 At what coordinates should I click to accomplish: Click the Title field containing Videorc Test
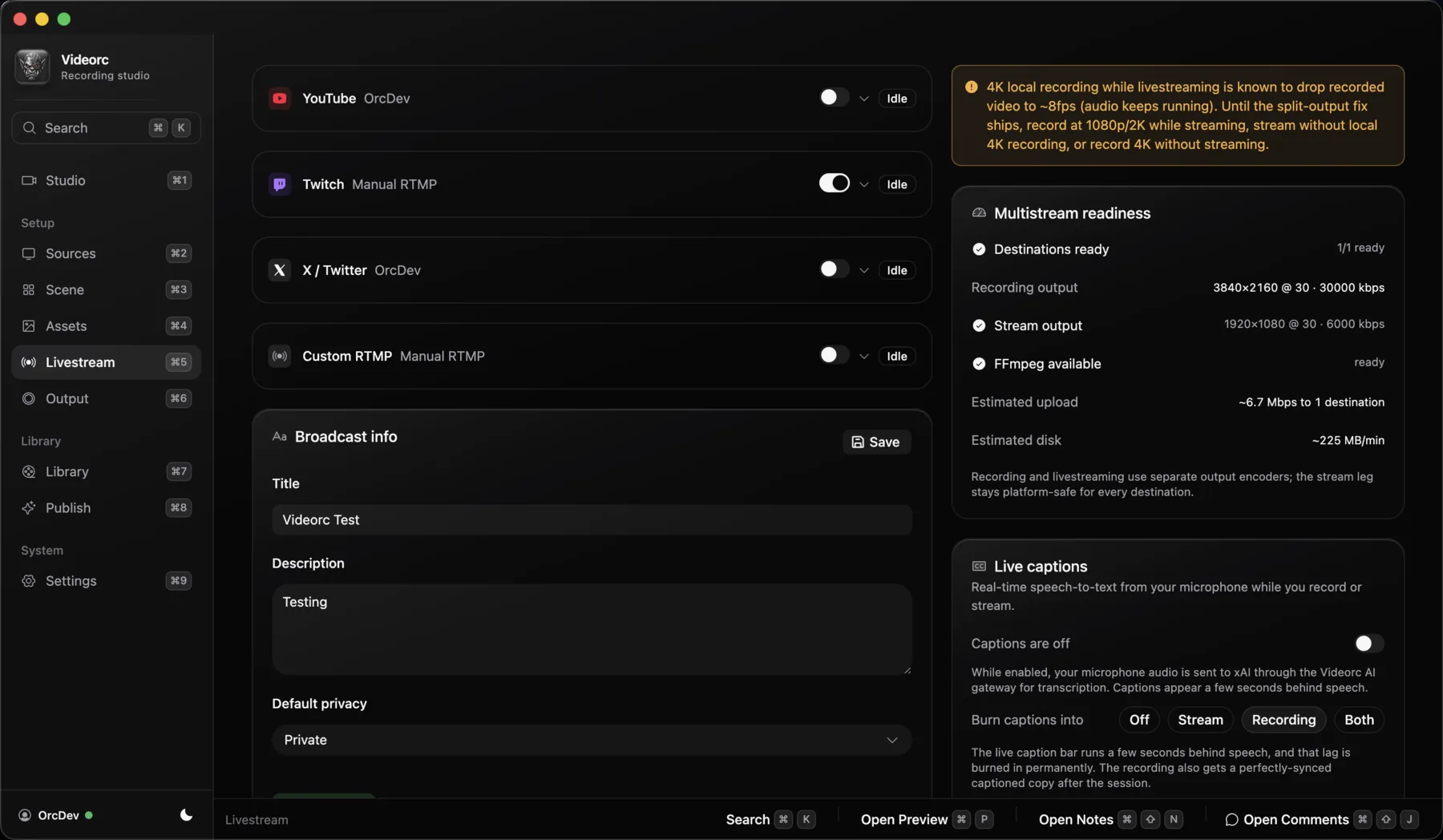[592, 519]
